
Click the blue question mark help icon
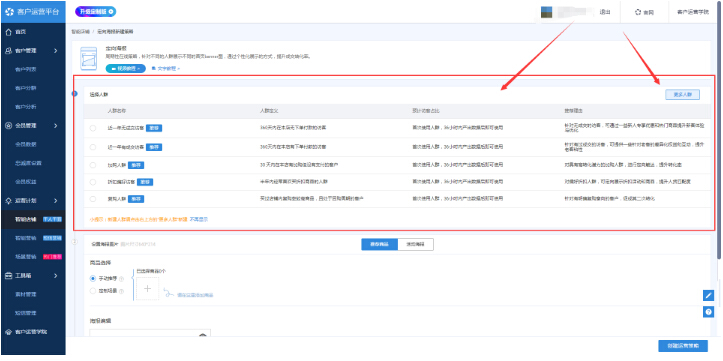click(x=708, y=312)
